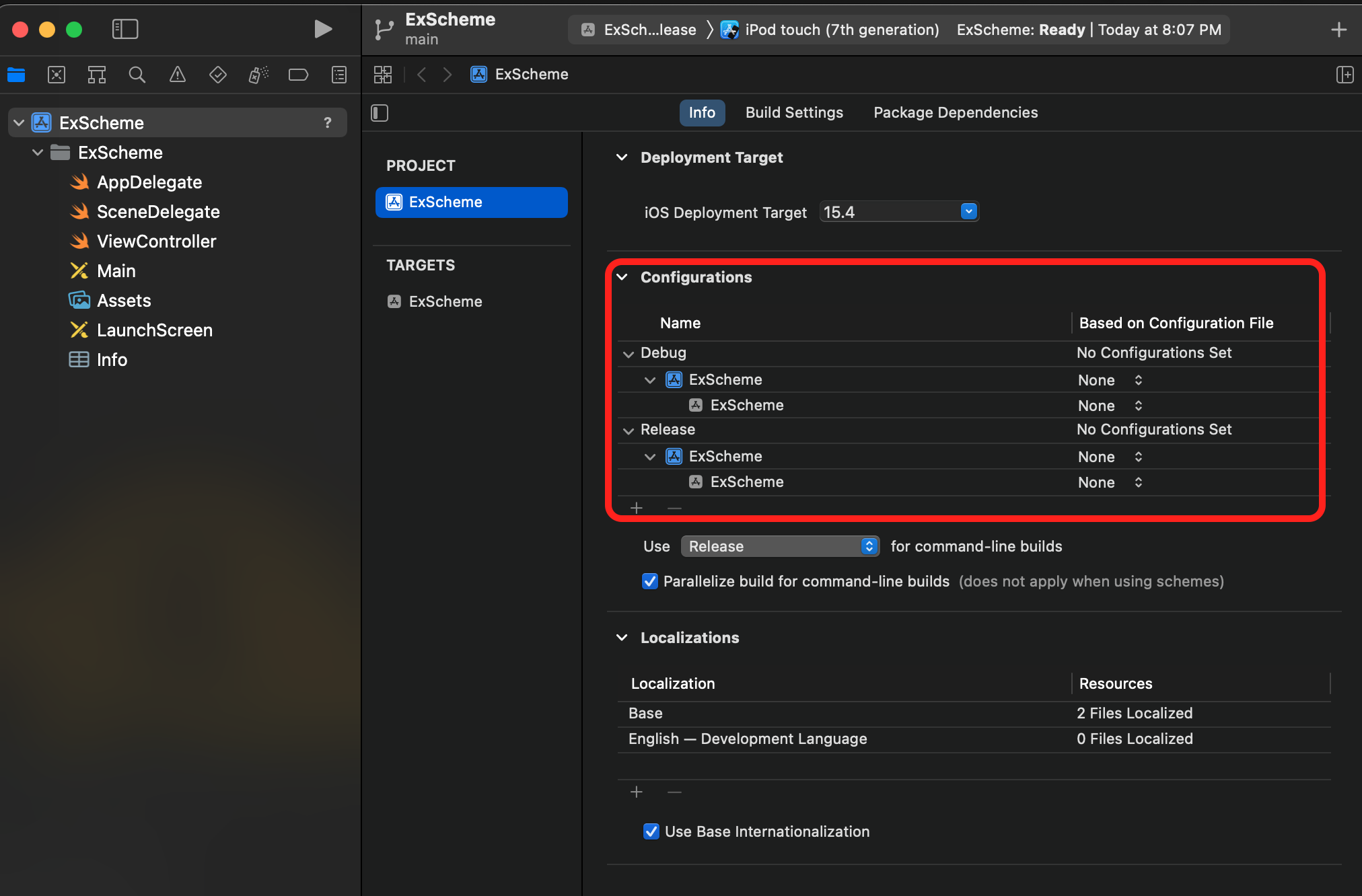
Task: Switch to the Package Dependencies tab
Action: [x=955, y=113]
